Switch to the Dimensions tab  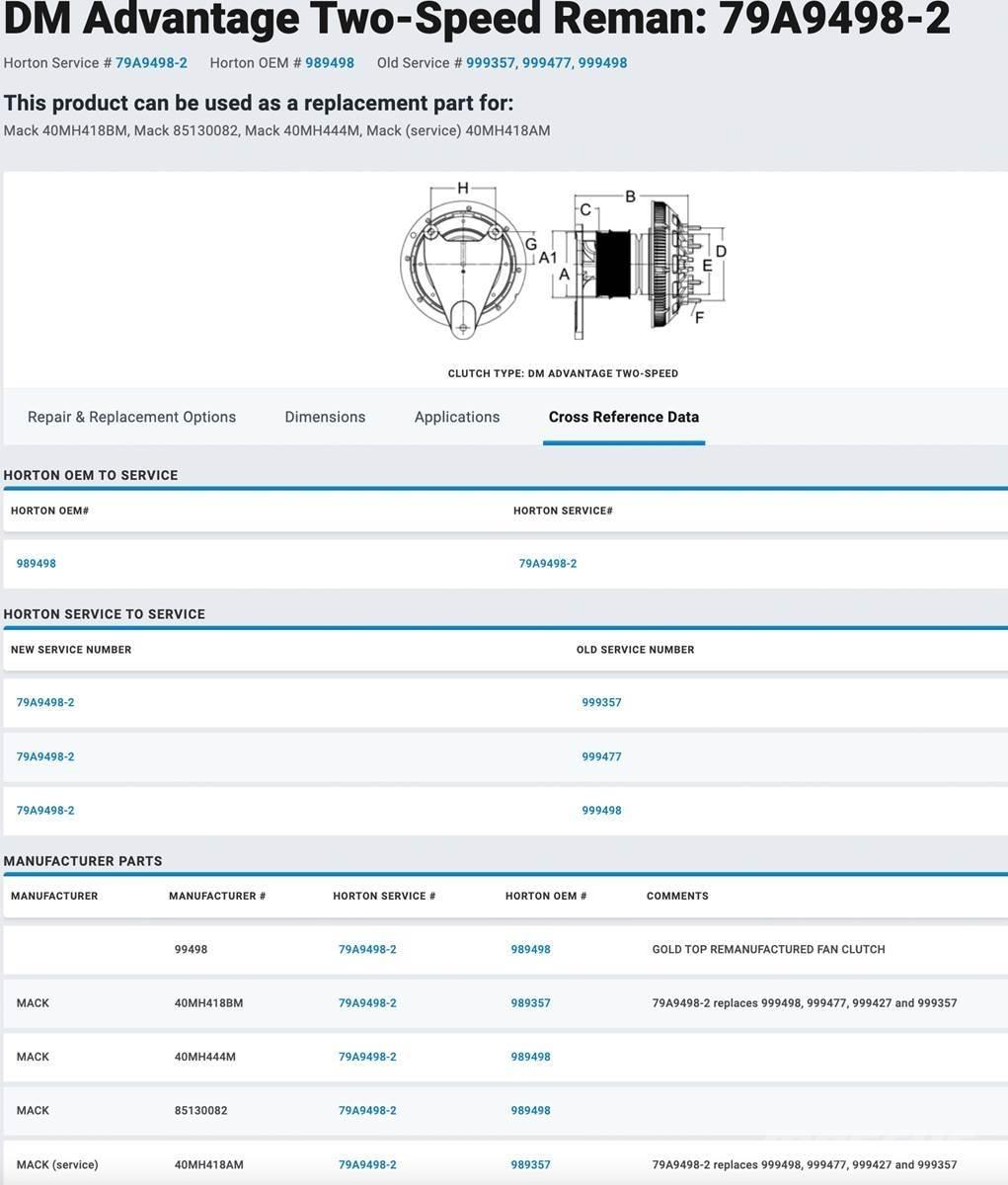click(325, 417)
